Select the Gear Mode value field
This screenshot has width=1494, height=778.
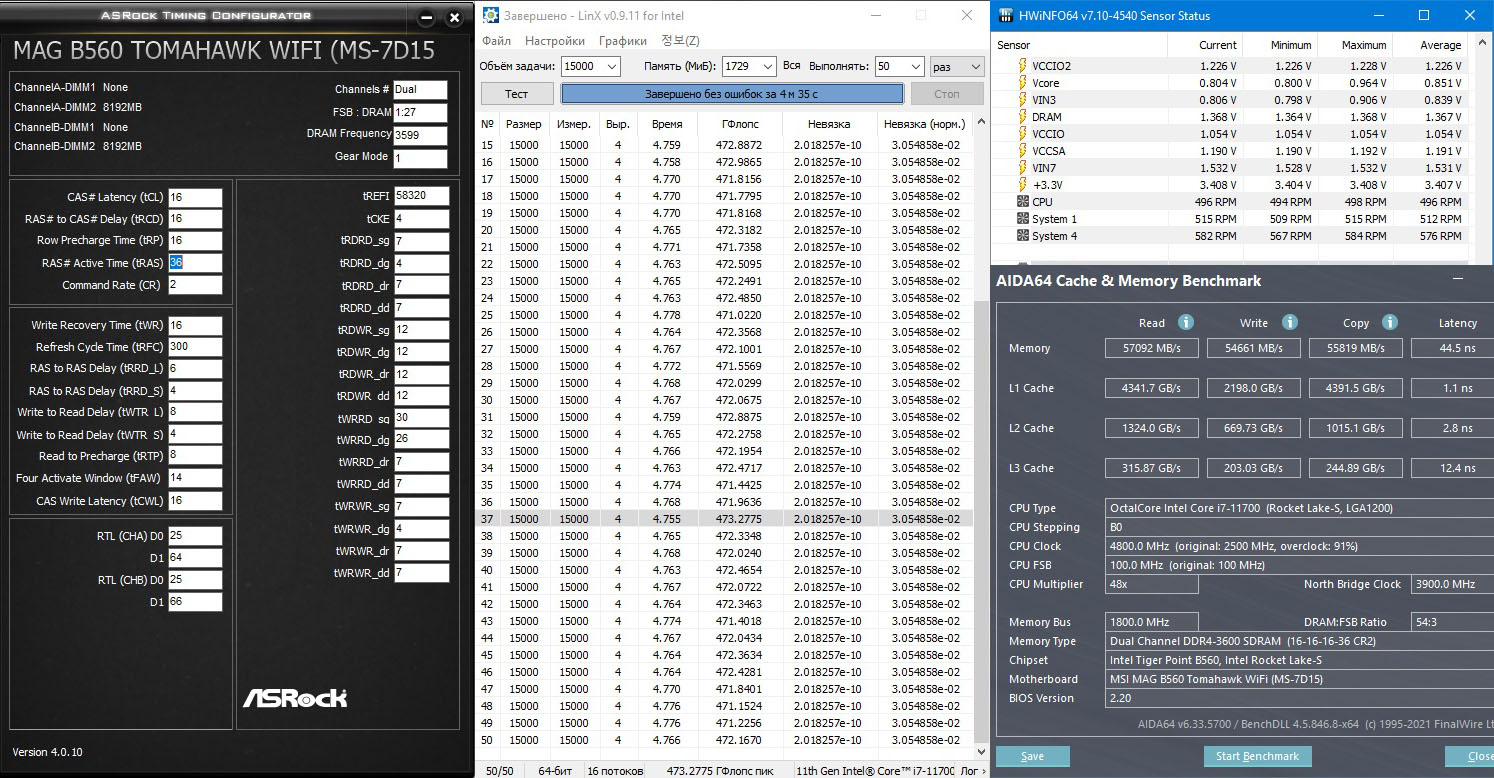(420, 158)
